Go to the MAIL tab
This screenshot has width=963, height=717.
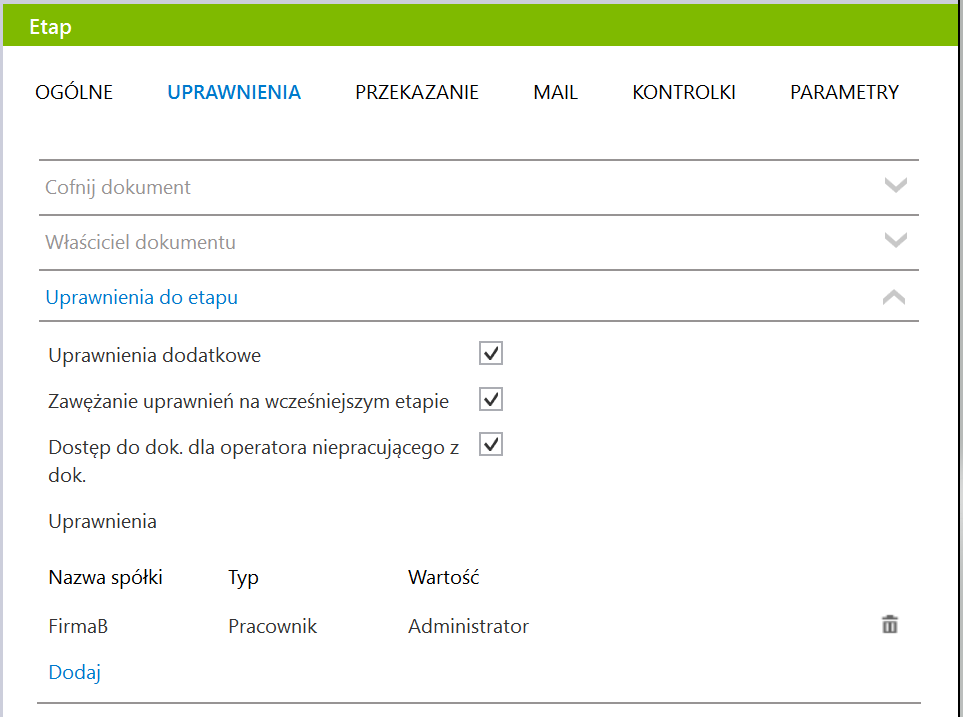pyautogui.click(x=555, y=92)
